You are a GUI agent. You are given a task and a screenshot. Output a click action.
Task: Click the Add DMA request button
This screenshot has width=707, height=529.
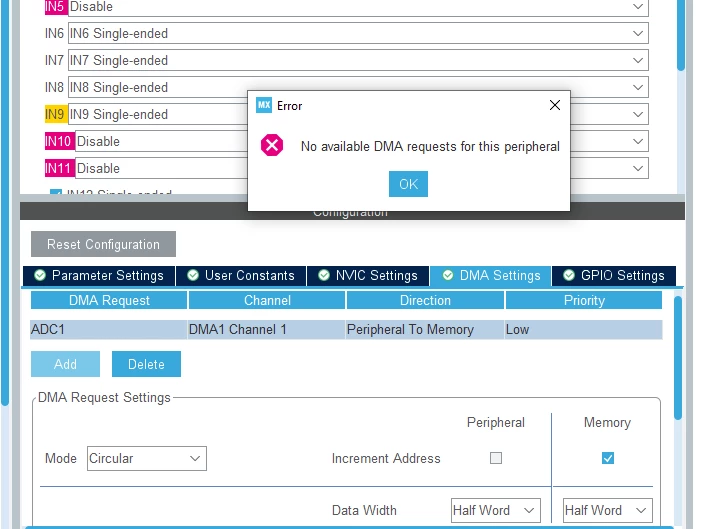click(65, 364)
